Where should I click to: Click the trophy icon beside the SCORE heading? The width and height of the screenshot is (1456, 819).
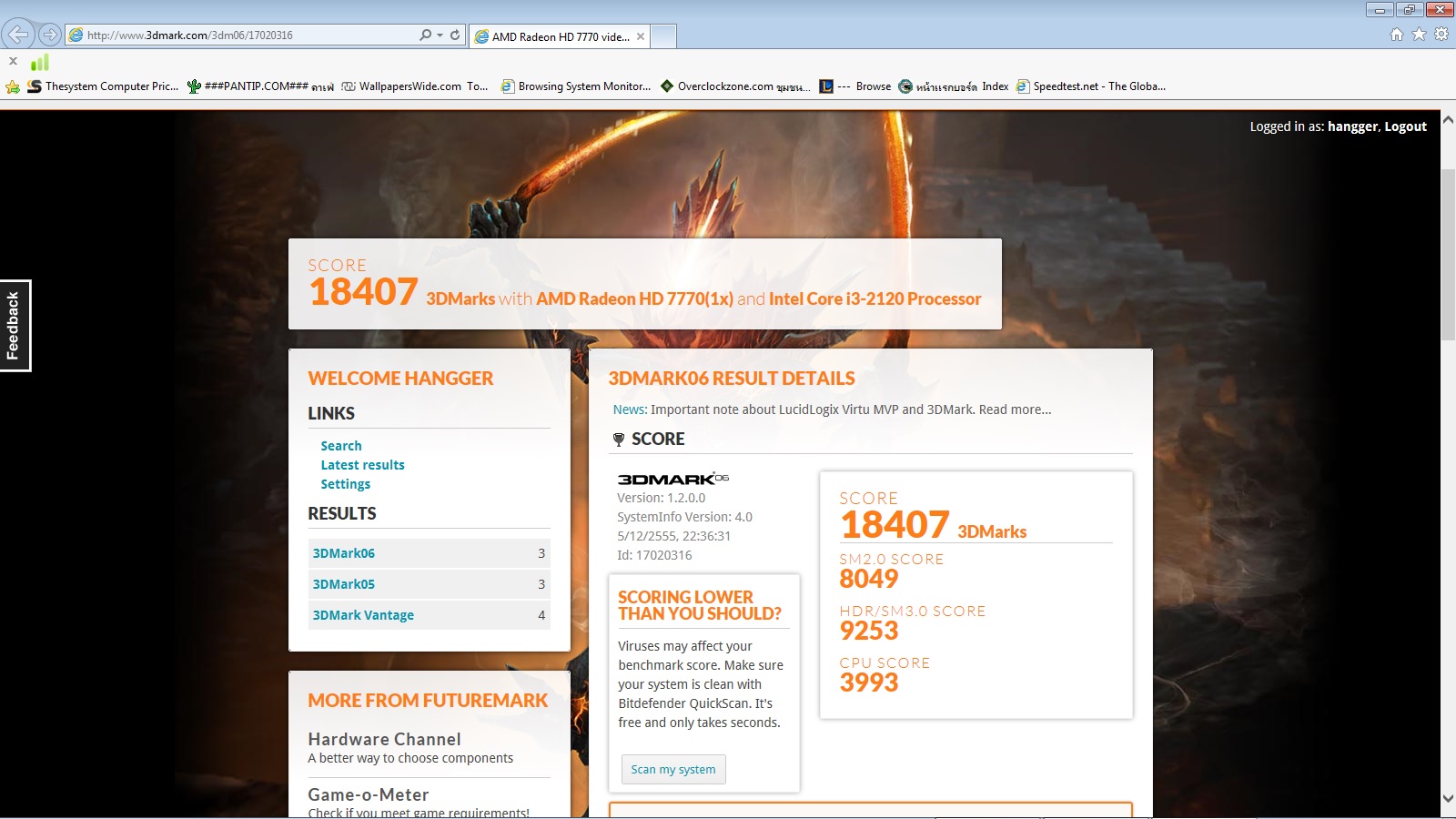[x=619, y=440]
